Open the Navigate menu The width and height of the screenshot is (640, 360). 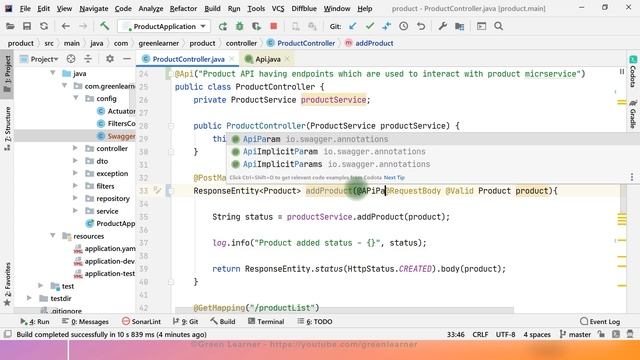click(x=93, y=9)
